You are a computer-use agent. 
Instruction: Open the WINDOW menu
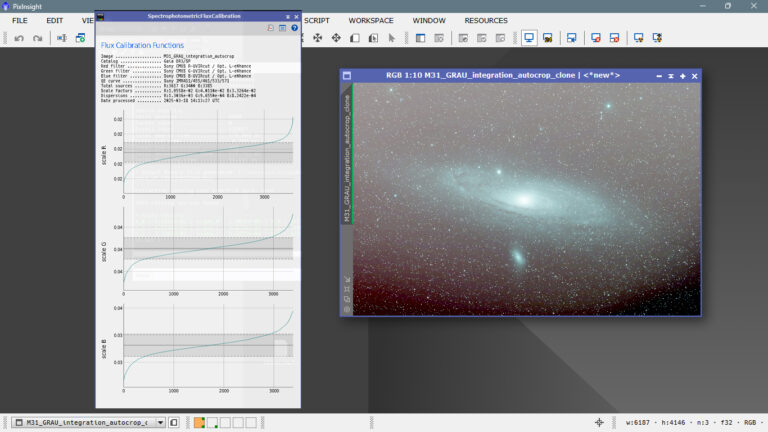point(429,21)
